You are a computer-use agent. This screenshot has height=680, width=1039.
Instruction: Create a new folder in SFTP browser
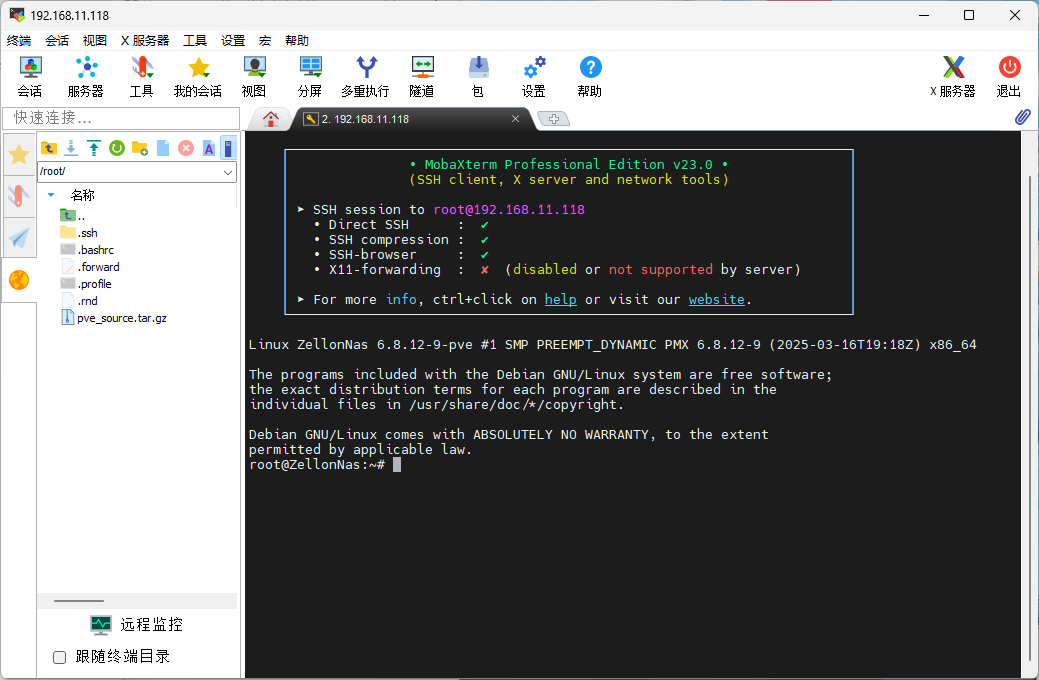(140, 148)
